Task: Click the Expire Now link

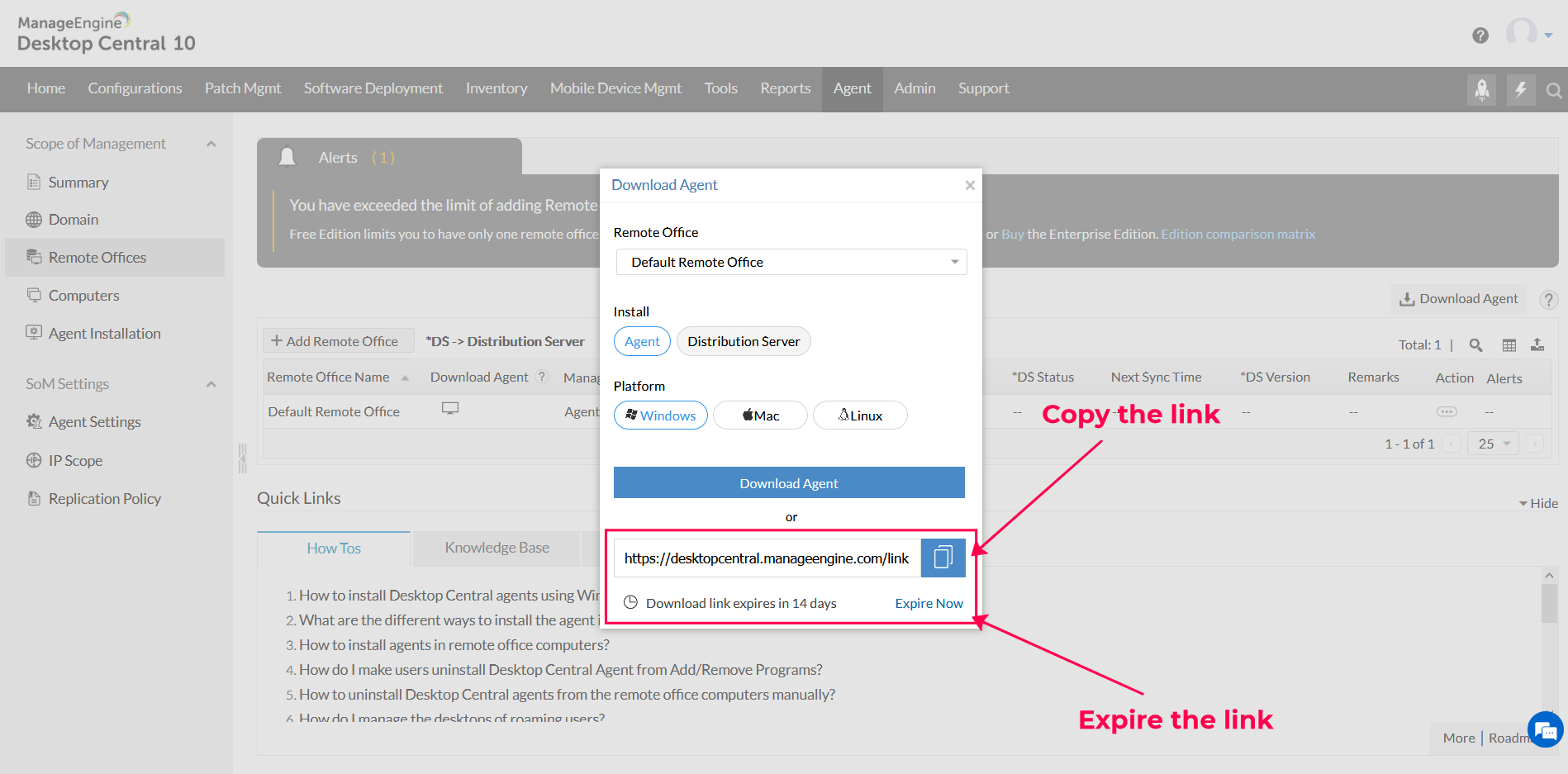Action: tap(929, 604)
